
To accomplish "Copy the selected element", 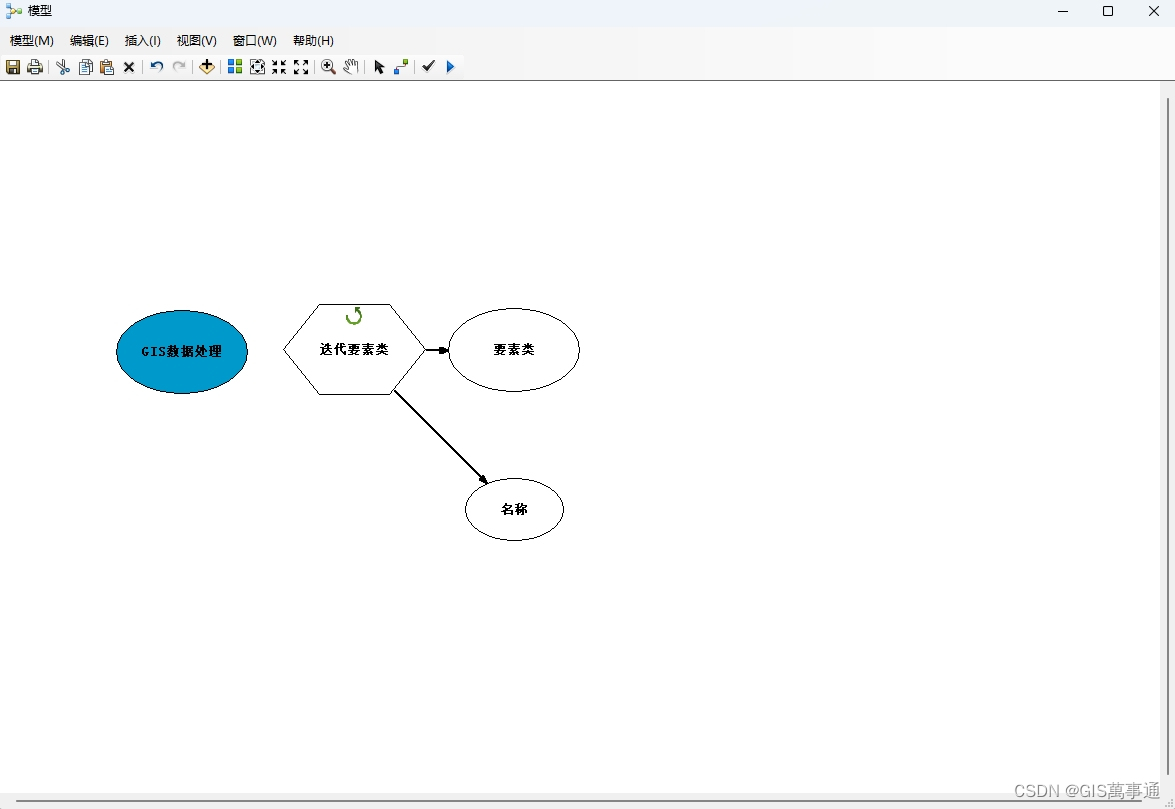I will tap(85, 67).
